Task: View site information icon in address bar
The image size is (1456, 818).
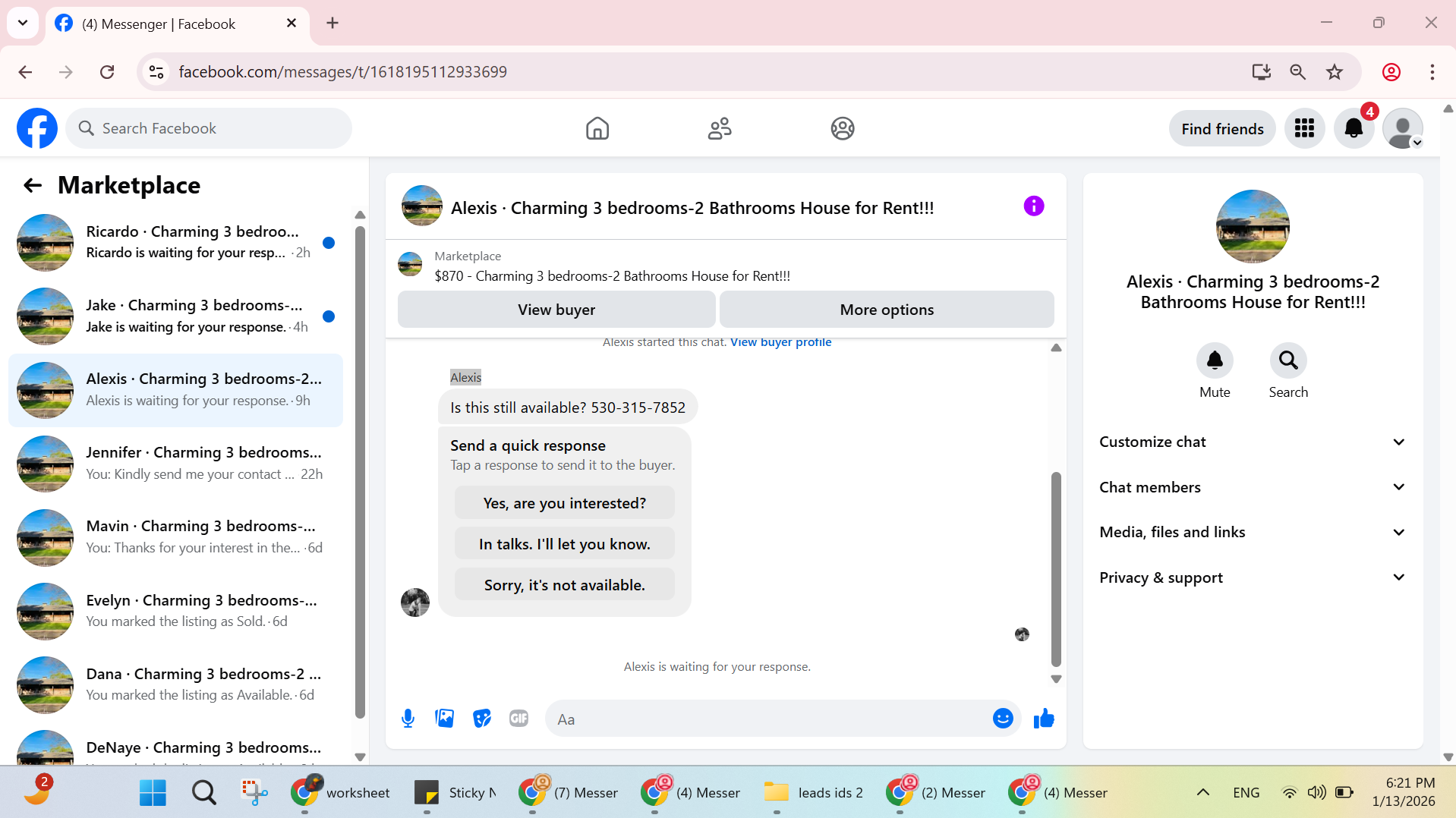Action: pyautogui.click(x=156, y=72)
